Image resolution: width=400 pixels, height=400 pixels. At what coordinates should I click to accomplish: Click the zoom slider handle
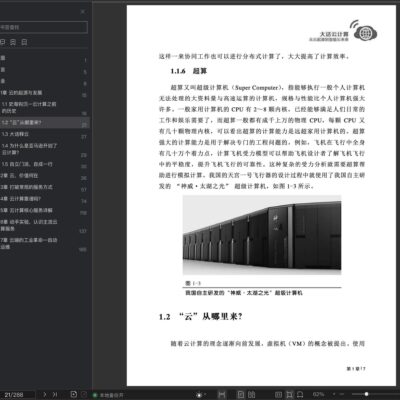tap(366, 394)
